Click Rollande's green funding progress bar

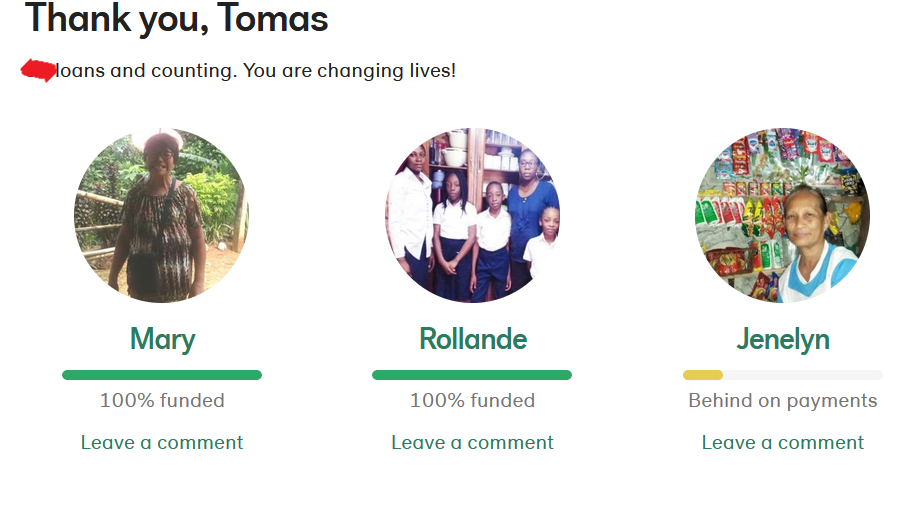pos(472,375)
